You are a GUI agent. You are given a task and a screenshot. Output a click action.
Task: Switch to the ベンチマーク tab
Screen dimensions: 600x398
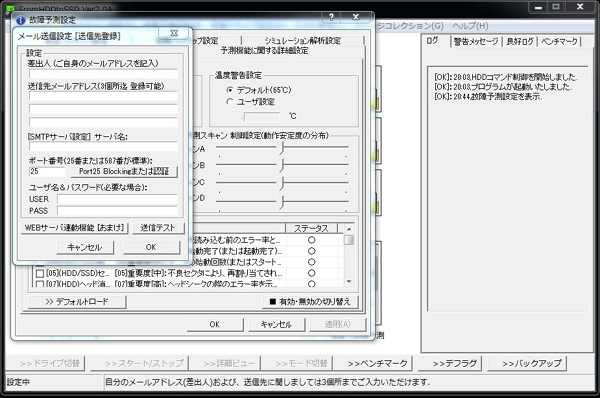[x=559, y=41]
